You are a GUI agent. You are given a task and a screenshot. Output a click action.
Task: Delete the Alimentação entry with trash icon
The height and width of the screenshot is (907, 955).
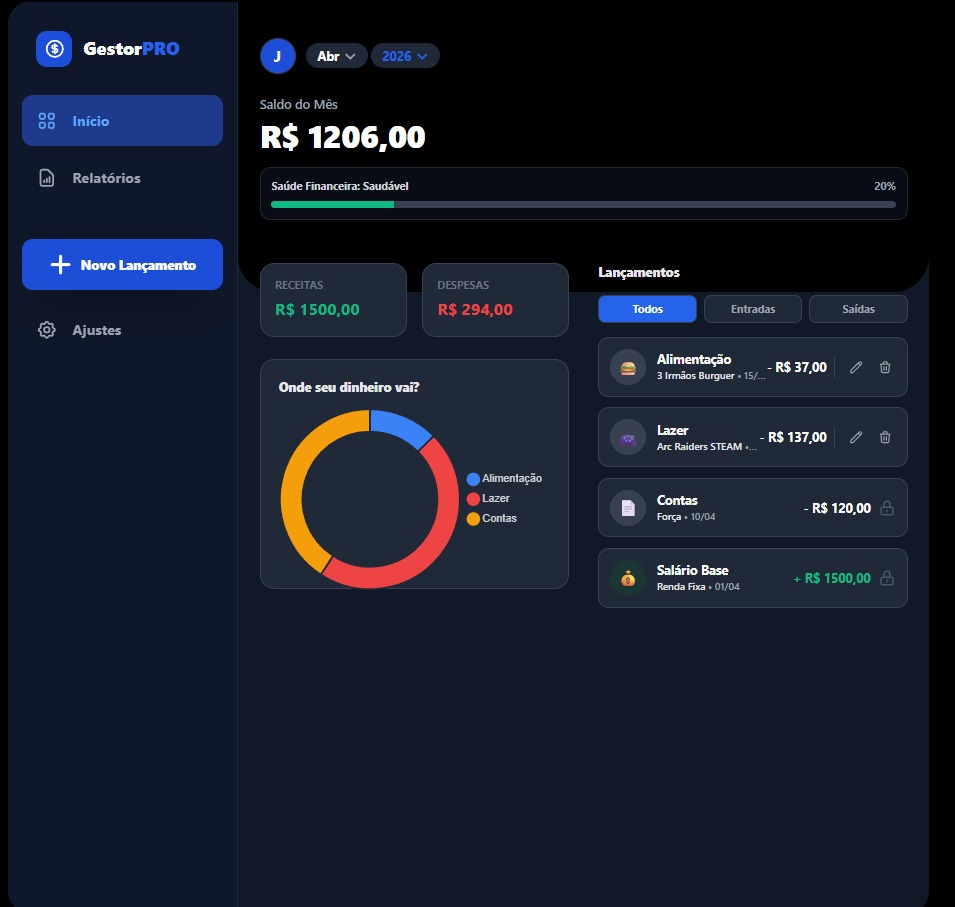click(885, 367)
